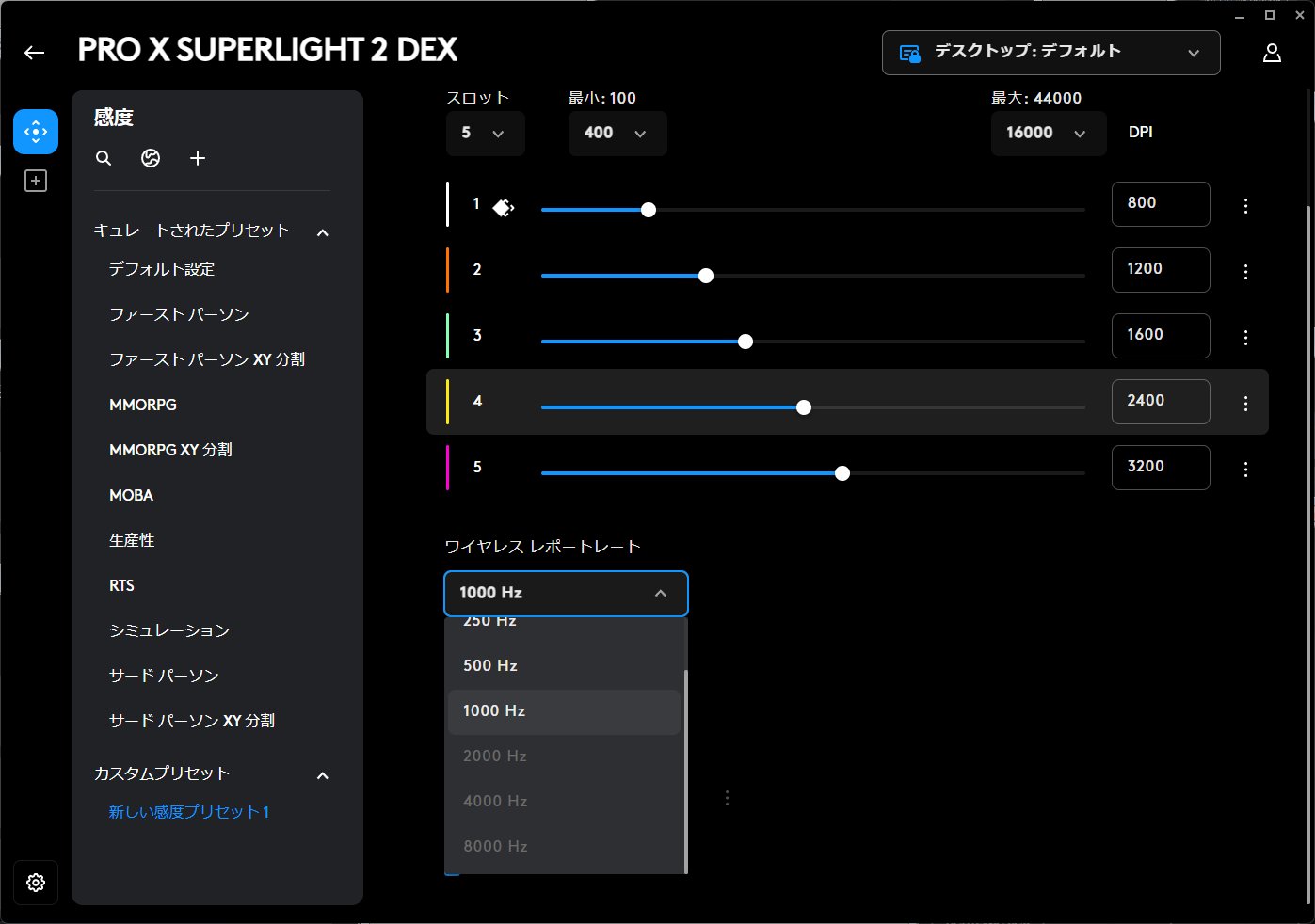Click the back arrow icon

[x=35, y=53]
